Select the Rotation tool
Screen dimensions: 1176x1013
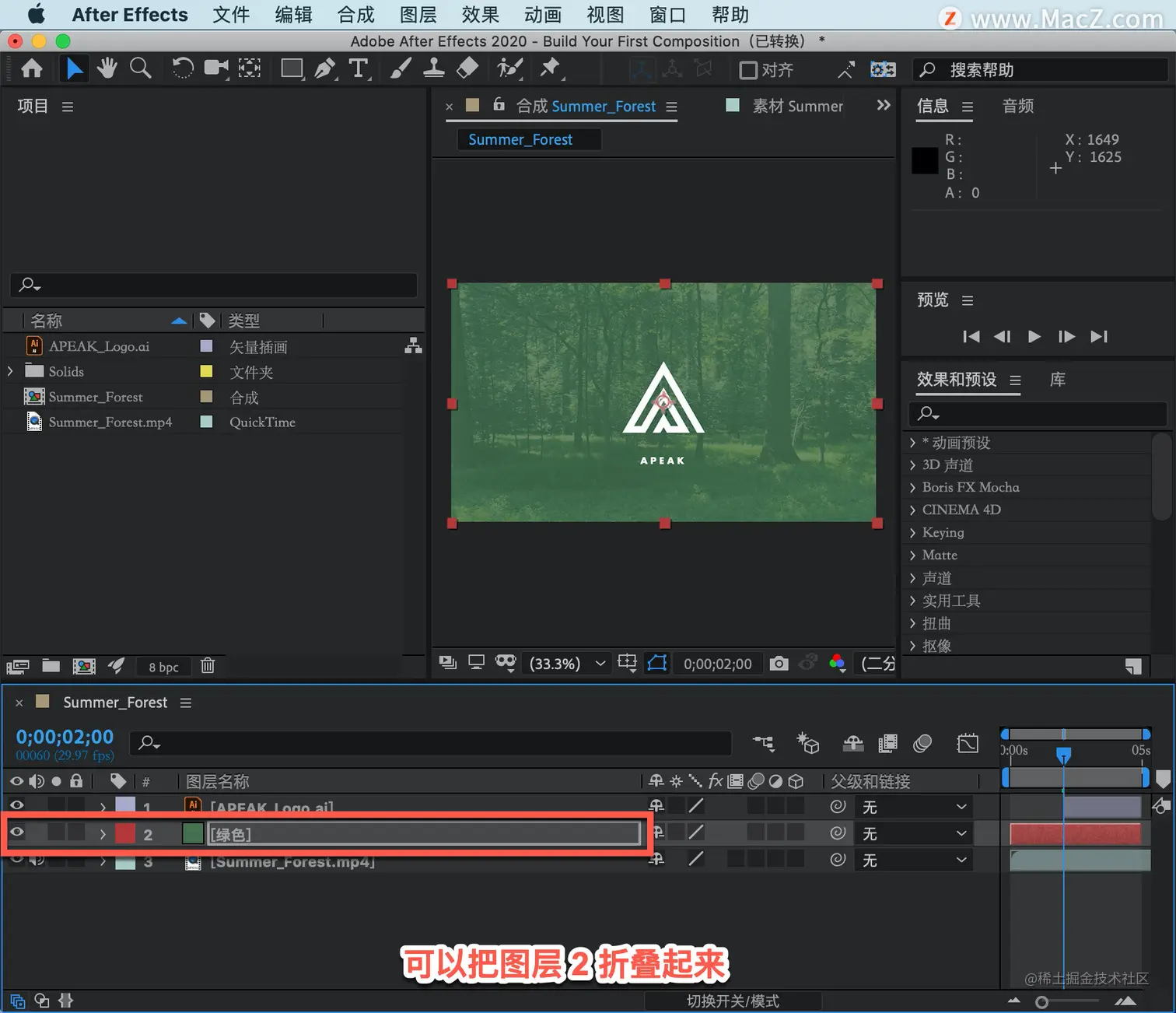(182, 69)
